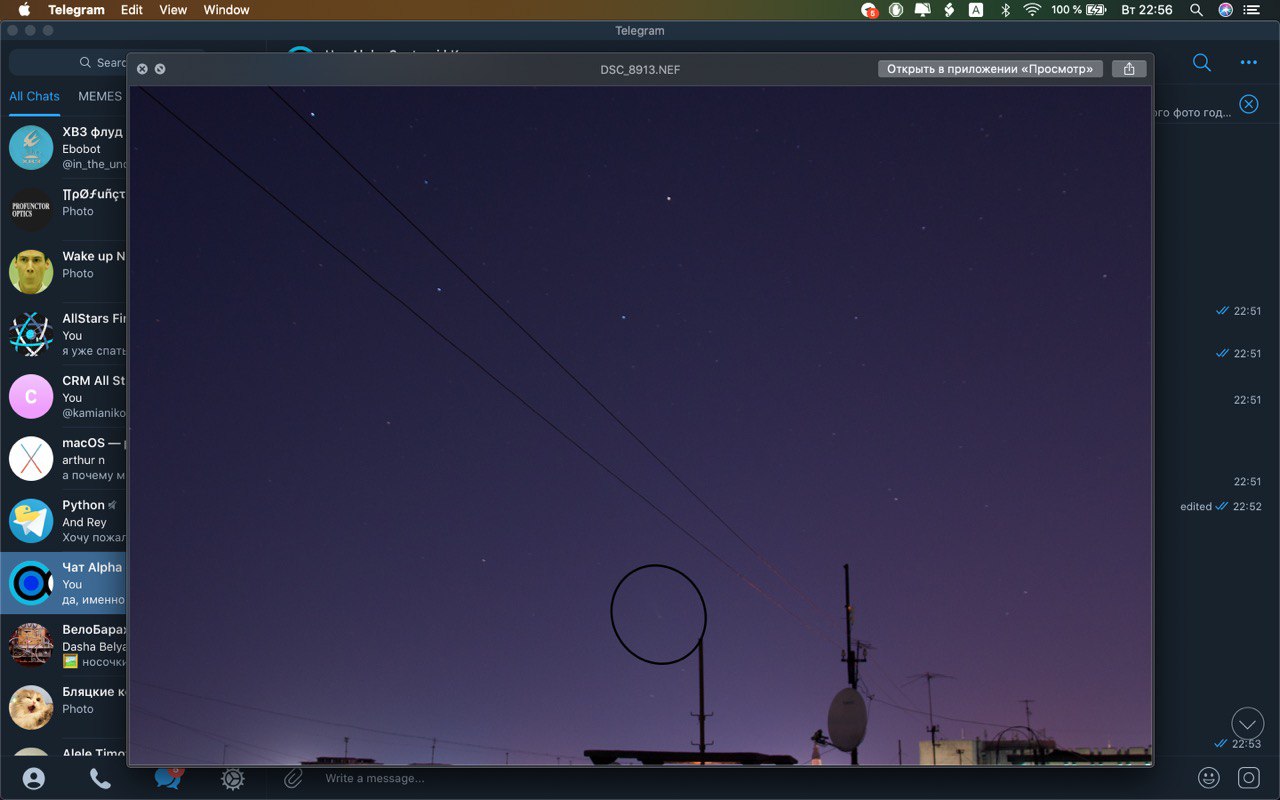Open the emoji picker smiley icon
Image resolution: width=1280 pixels, height=800 pixels.
pyautogui.click(x=1209, y=777)
